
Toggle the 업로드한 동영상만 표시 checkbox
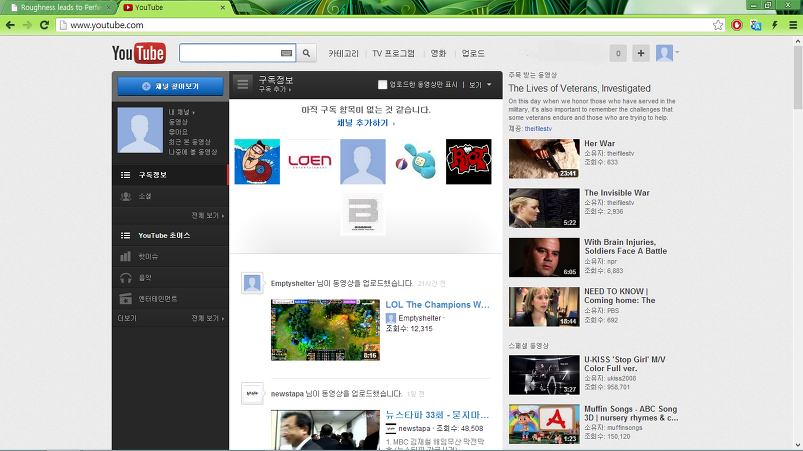[x=382, y=84]
